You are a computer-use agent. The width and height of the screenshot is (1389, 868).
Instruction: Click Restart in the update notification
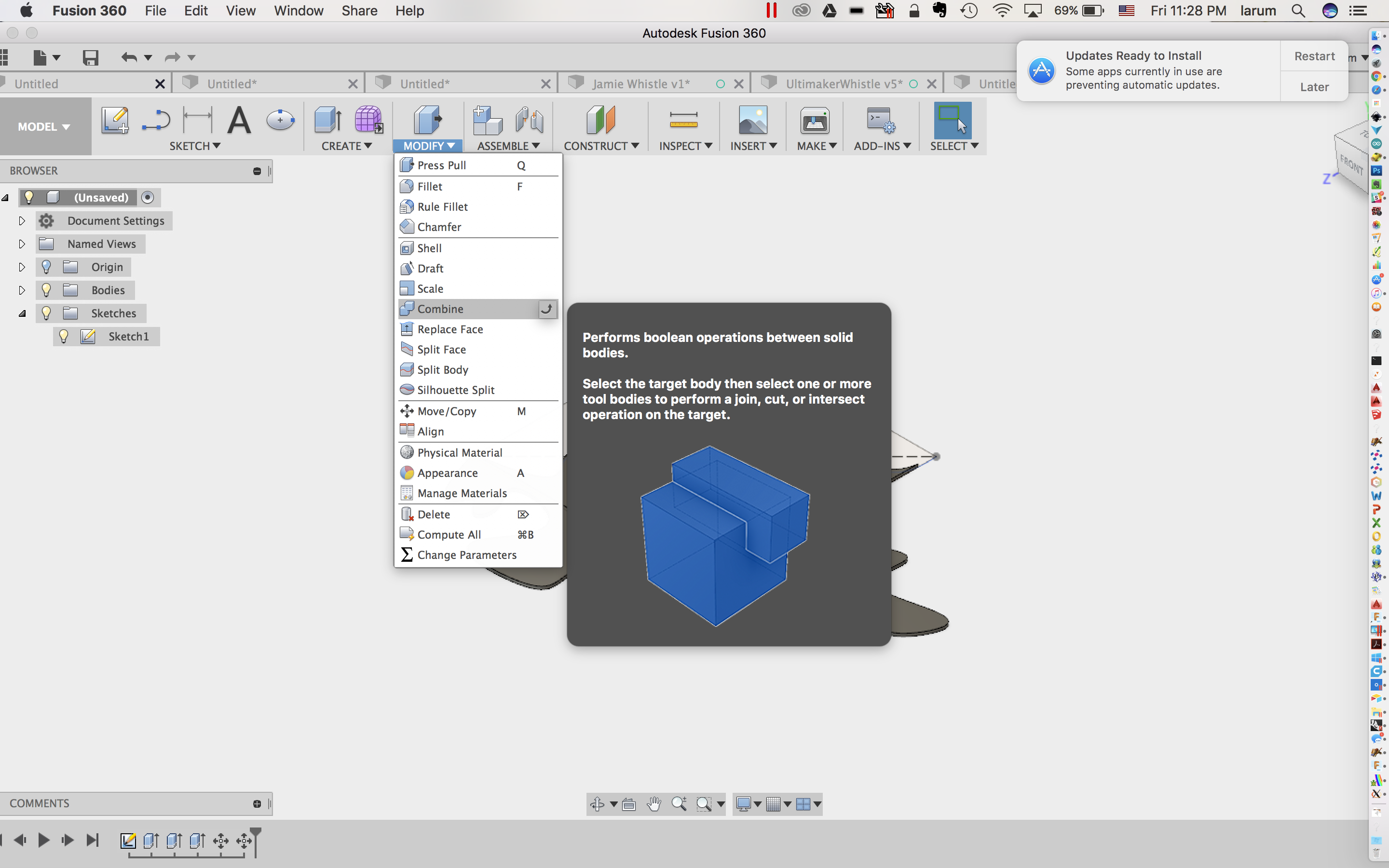tap(1314, 56)
